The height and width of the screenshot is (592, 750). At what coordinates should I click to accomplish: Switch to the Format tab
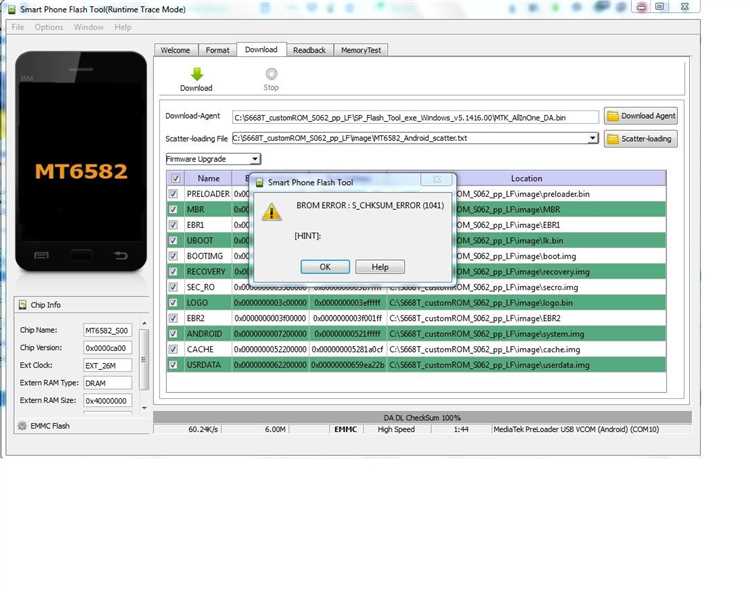217,50
